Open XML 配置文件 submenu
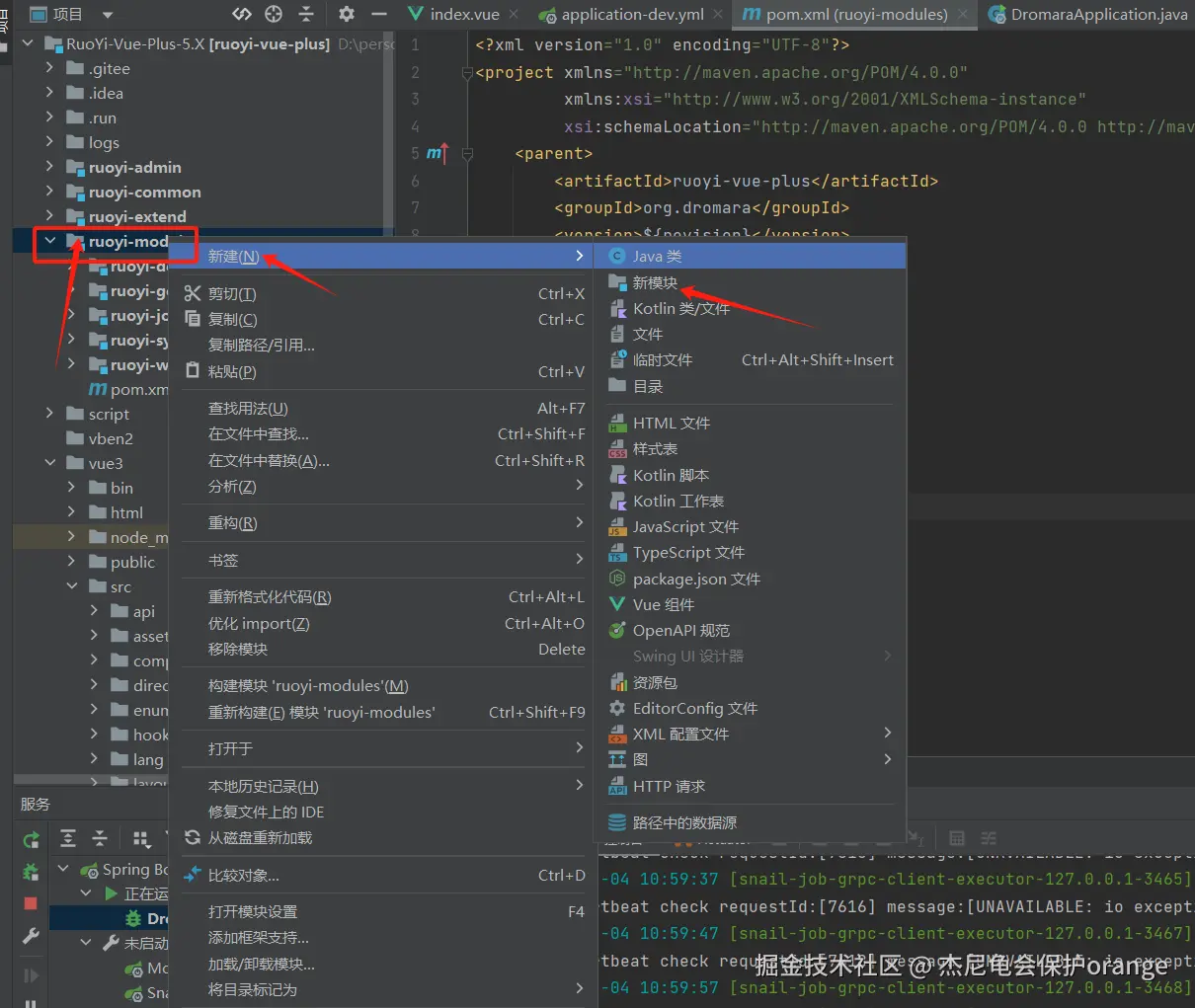1195x1008 pixels. pos(750,734)
